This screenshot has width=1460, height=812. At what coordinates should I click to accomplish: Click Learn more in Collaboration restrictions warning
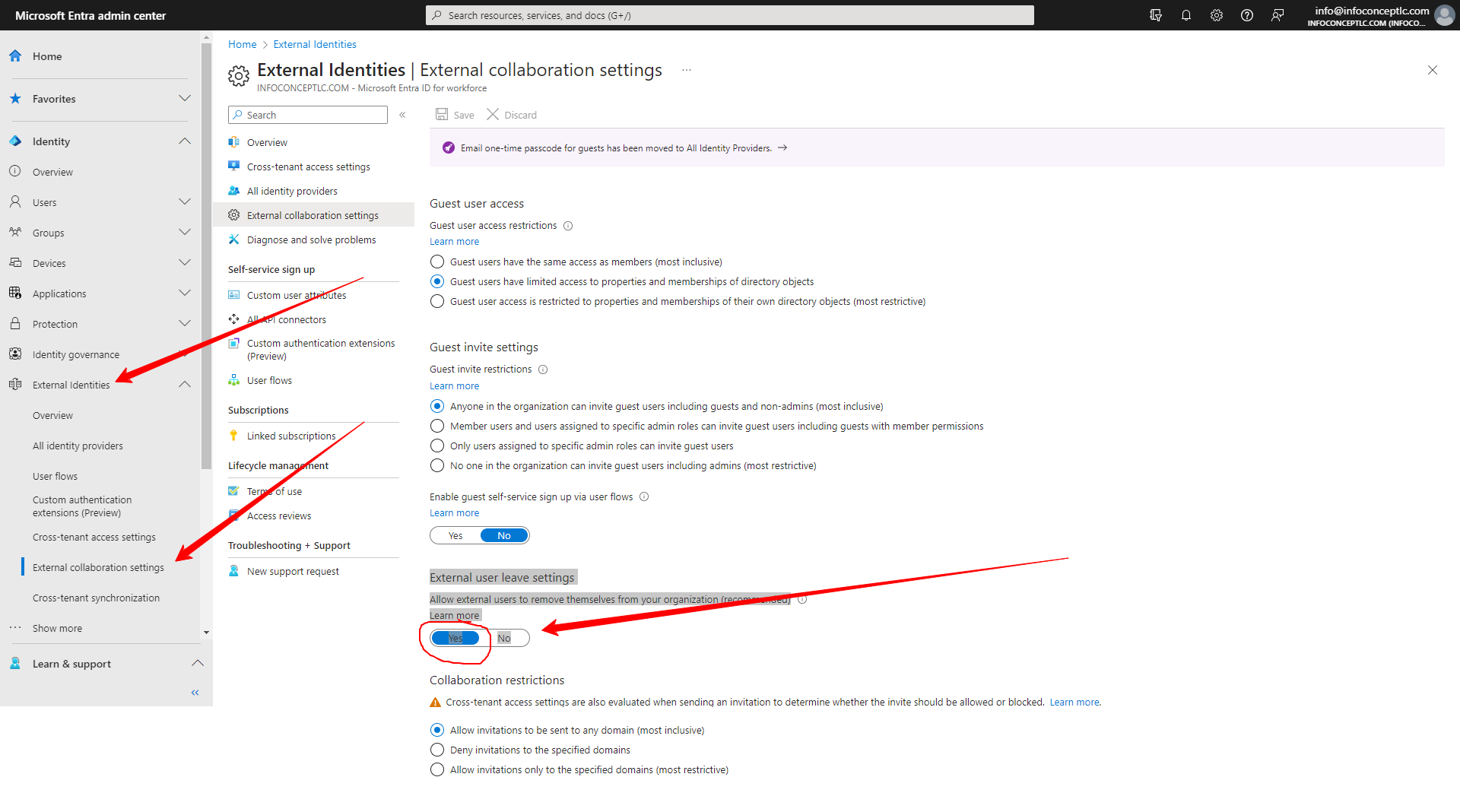(x=1074, y=703)
